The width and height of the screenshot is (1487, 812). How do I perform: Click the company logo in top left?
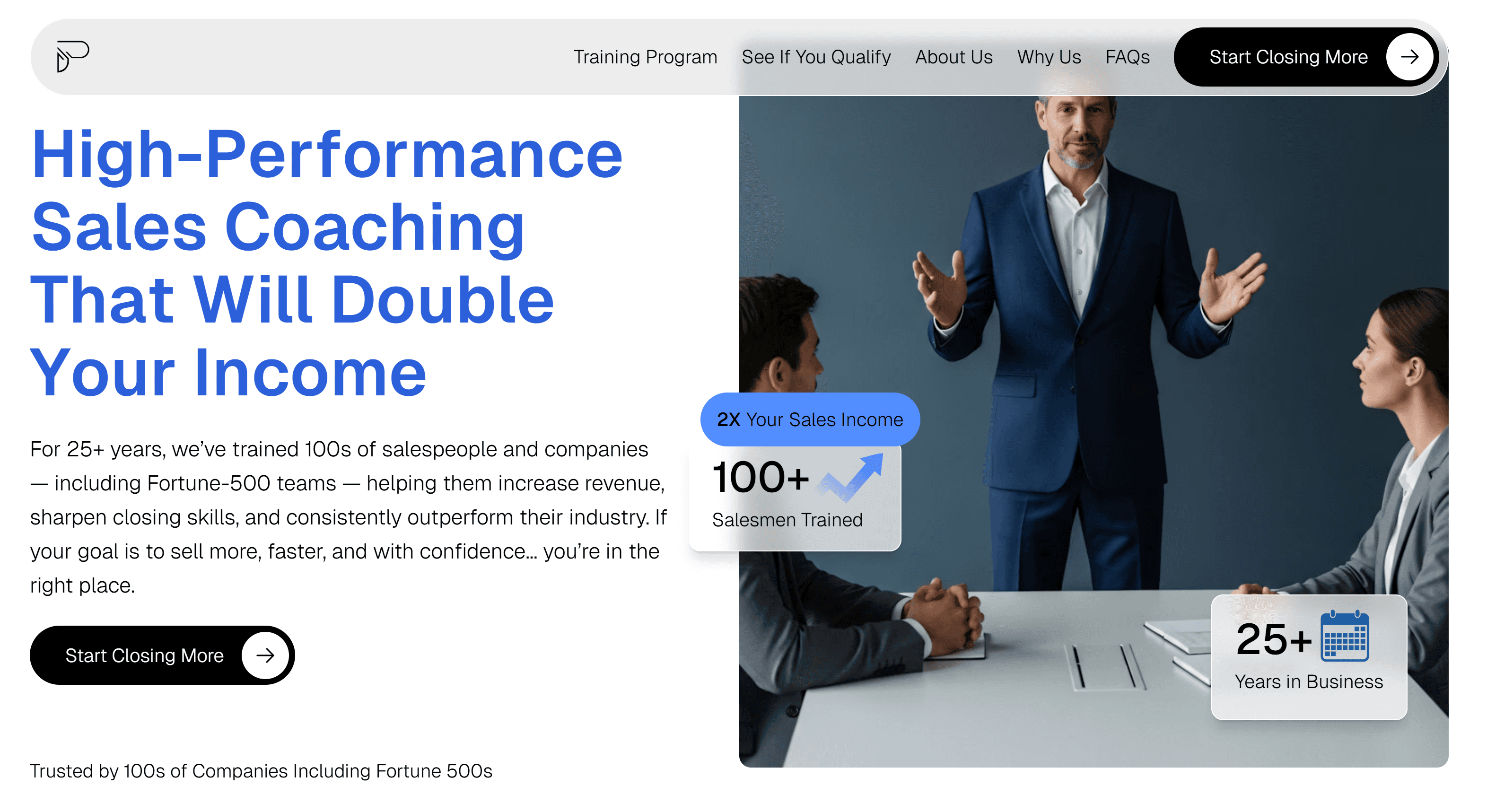73,56
